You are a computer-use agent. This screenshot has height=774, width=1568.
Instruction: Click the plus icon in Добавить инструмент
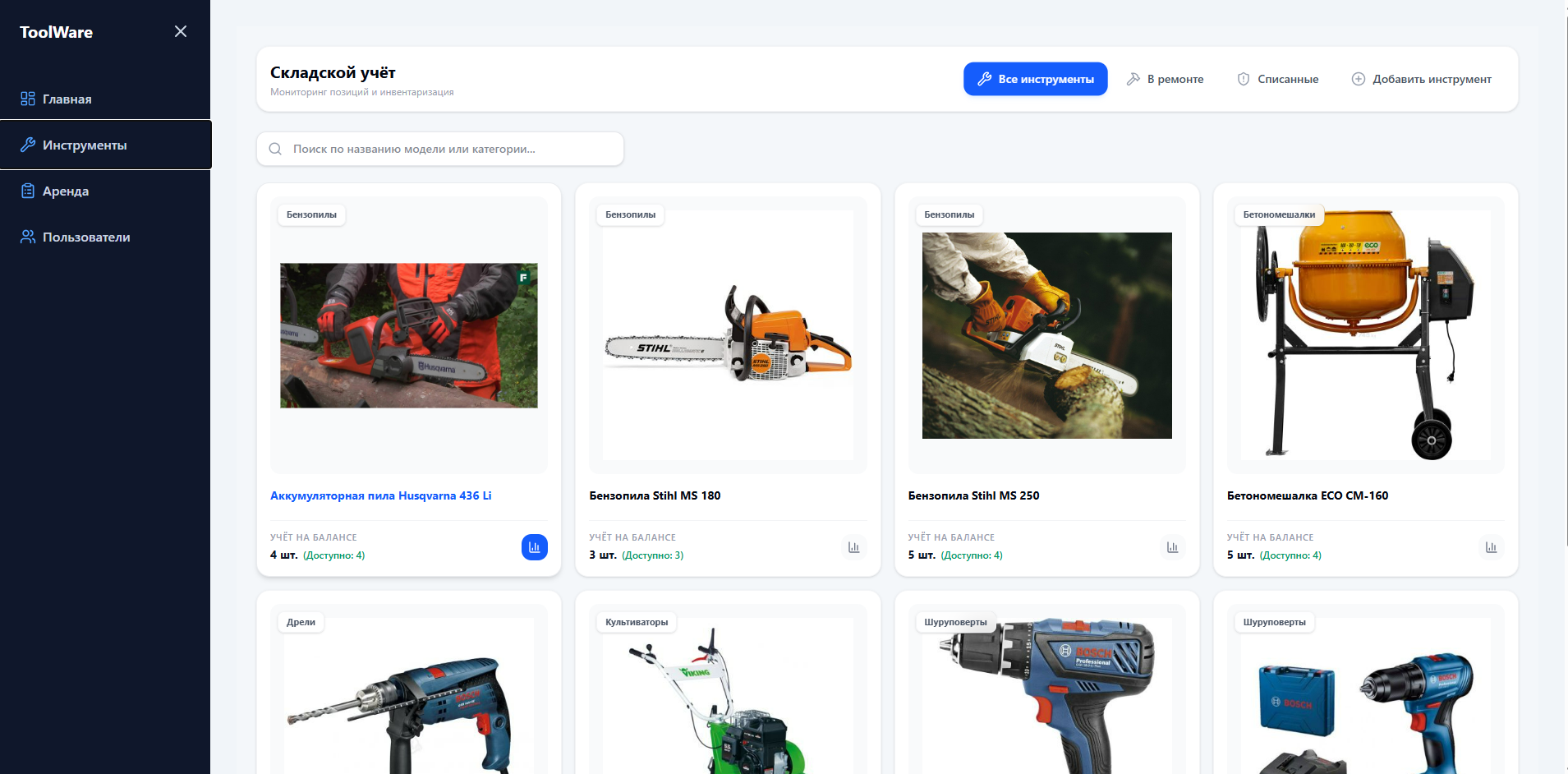point(1359,79)
